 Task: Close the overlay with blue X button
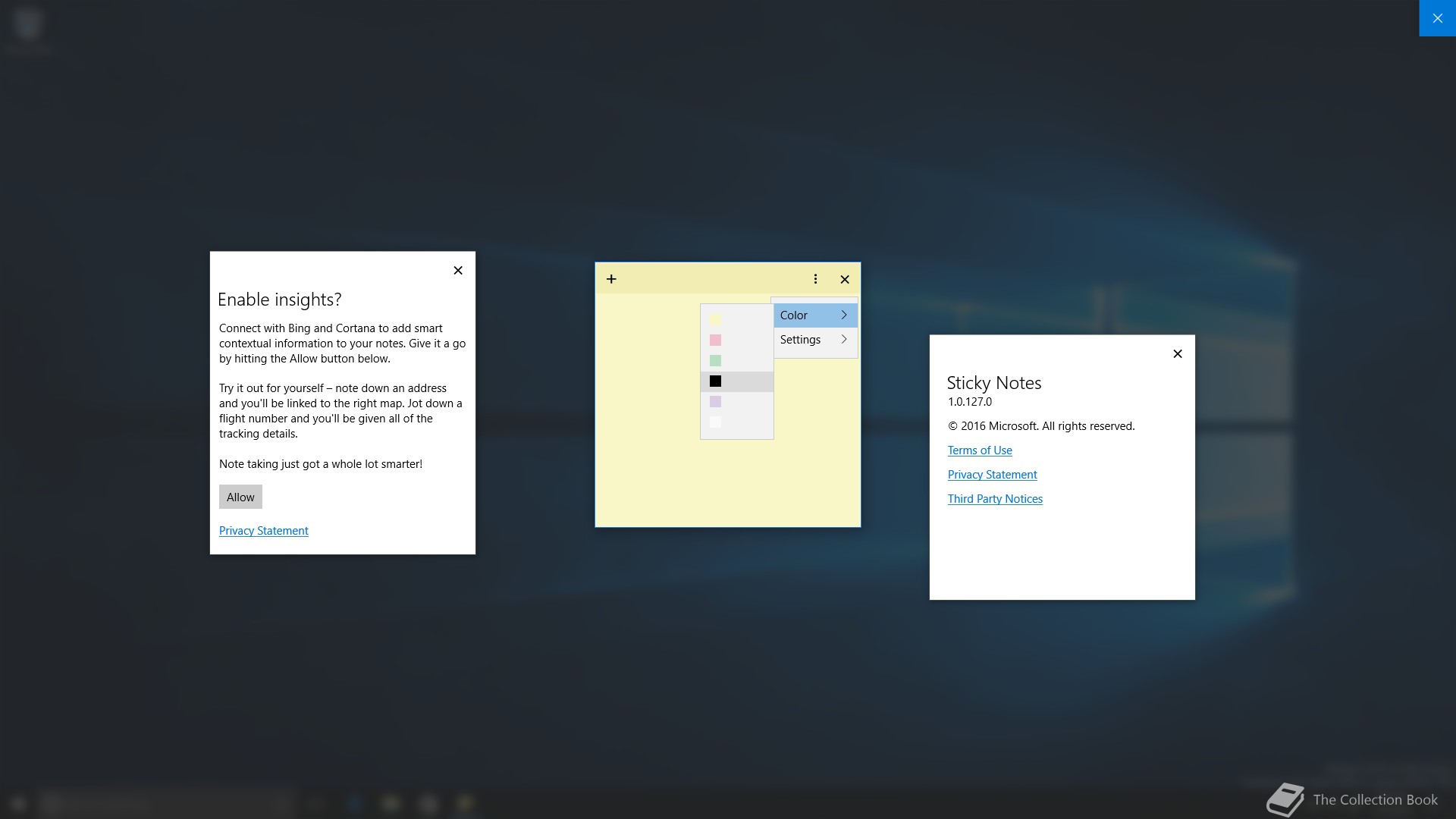tap(1438, 18)
